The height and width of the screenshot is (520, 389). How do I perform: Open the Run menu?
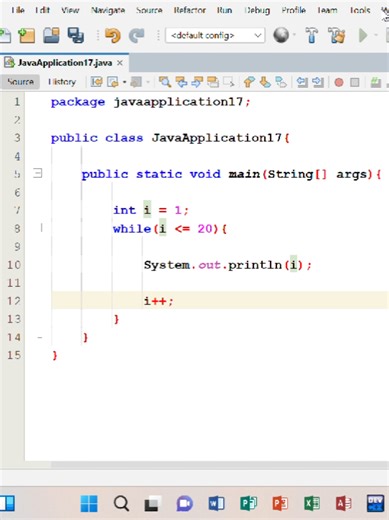pos(224,10)
